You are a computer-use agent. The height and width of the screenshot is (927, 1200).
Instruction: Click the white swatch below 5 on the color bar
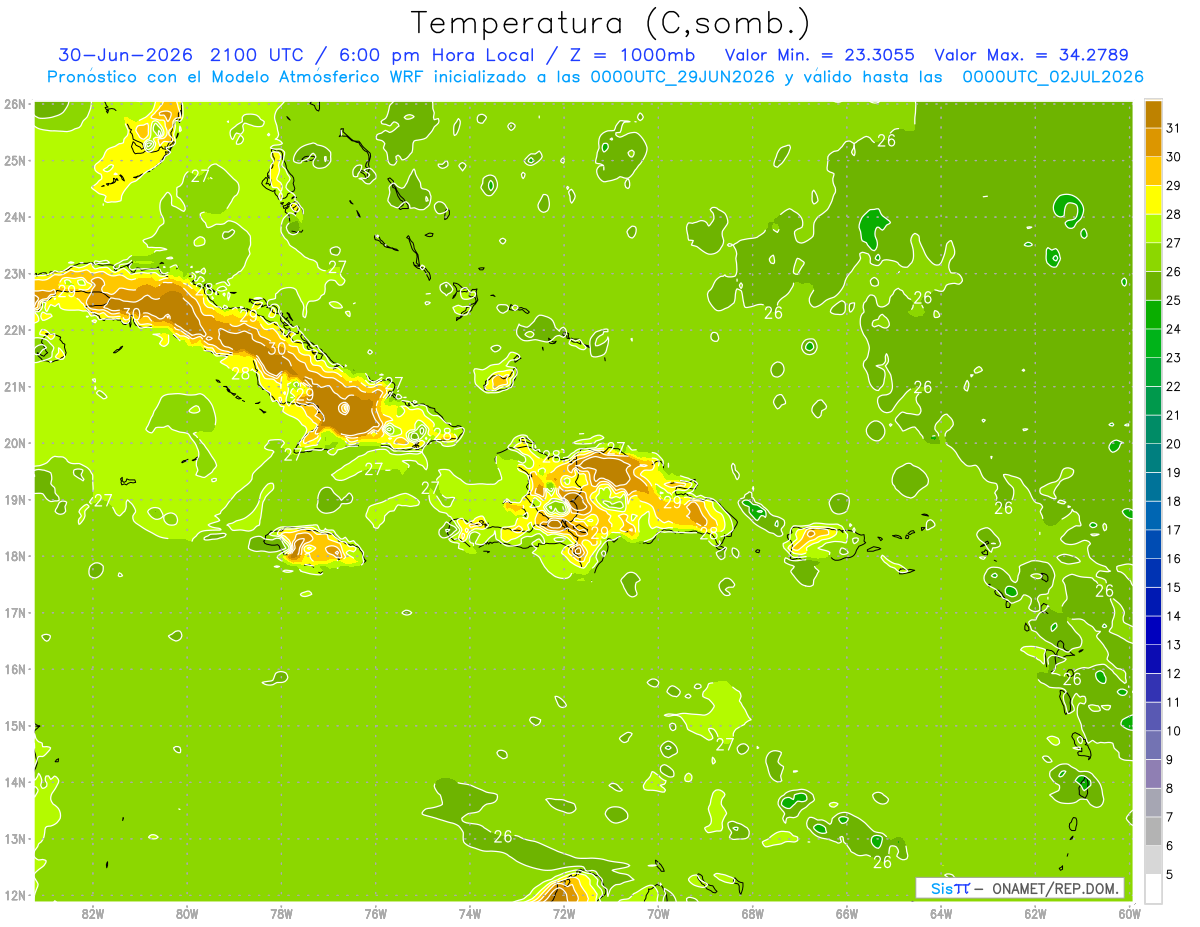[1153, 888]
